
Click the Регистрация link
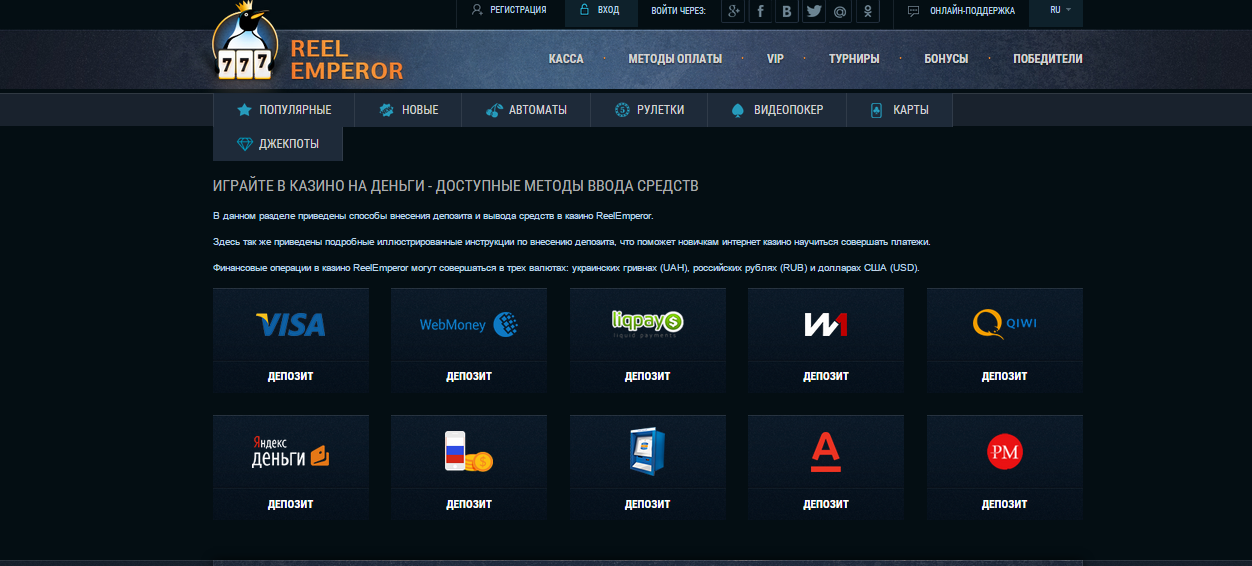click(508, 10)
